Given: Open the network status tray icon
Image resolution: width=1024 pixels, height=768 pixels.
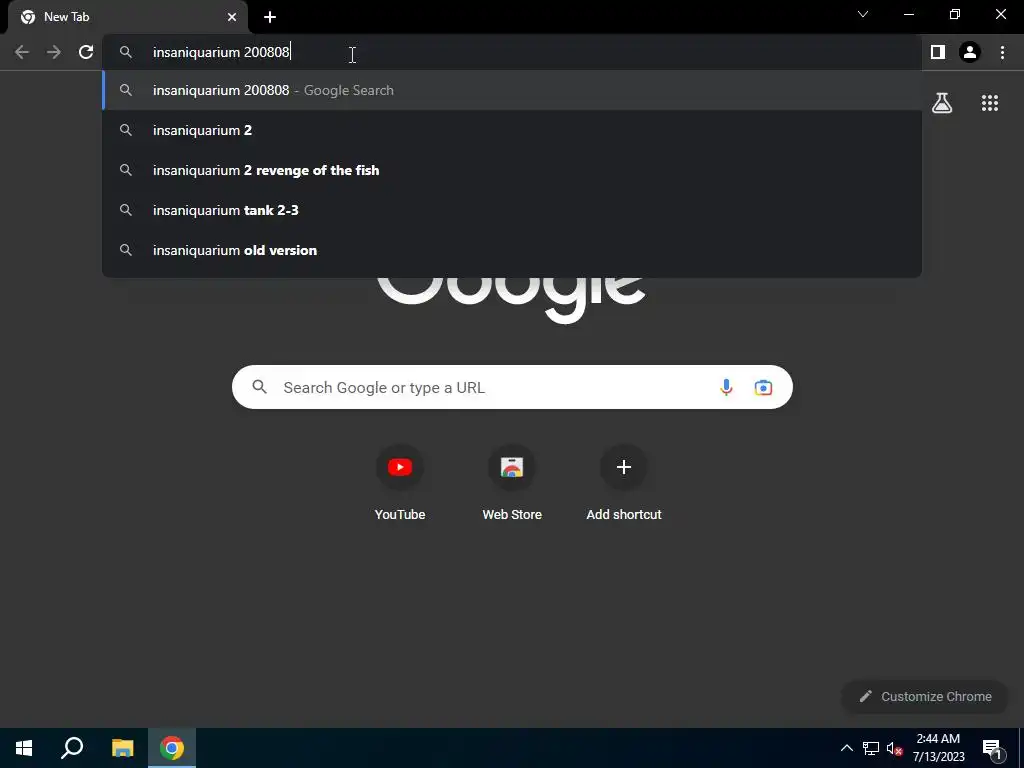Looking at the screenshot, I should (871, 748).
